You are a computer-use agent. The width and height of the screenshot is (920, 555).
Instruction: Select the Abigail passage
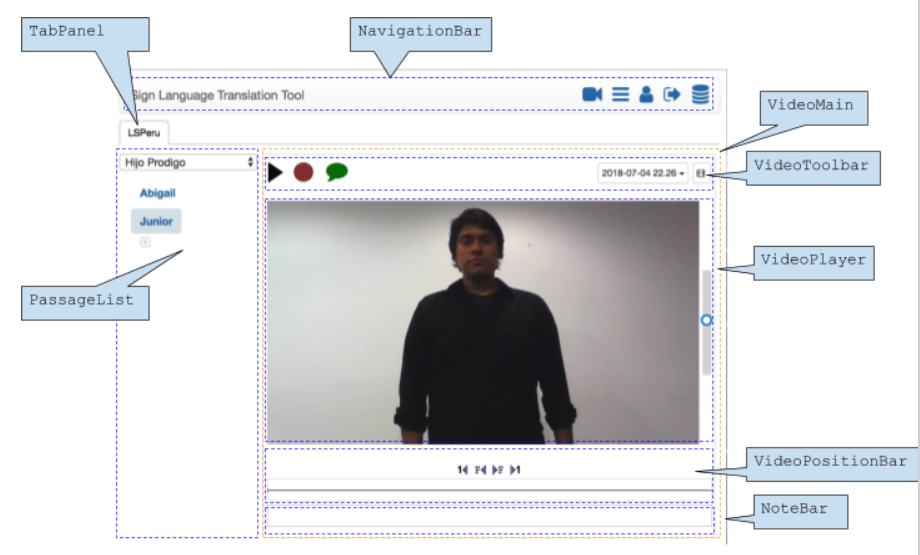pyautogui.click(x=157, y=193)
